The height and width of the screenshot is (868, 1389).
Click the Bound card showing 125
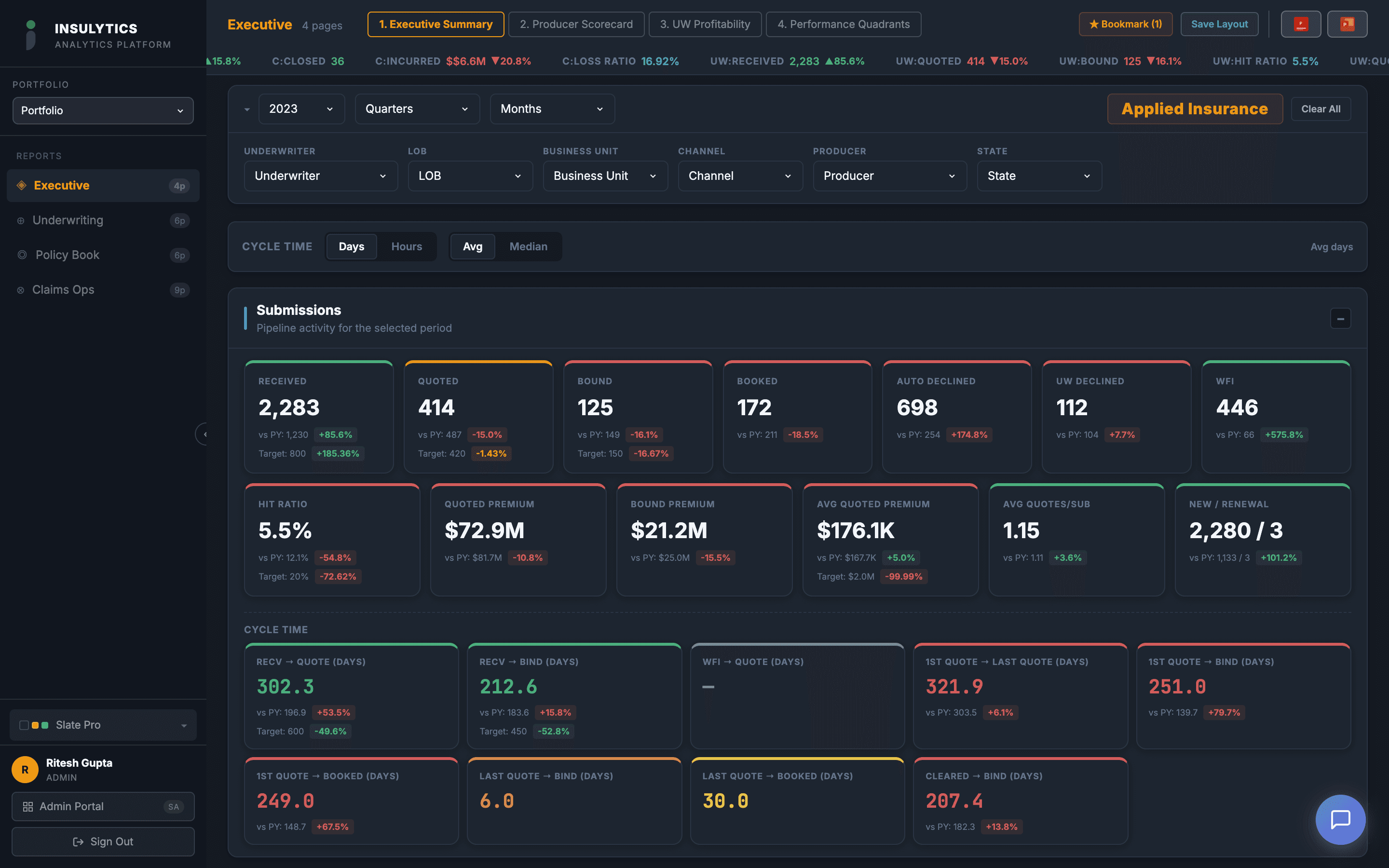[638, 417]
